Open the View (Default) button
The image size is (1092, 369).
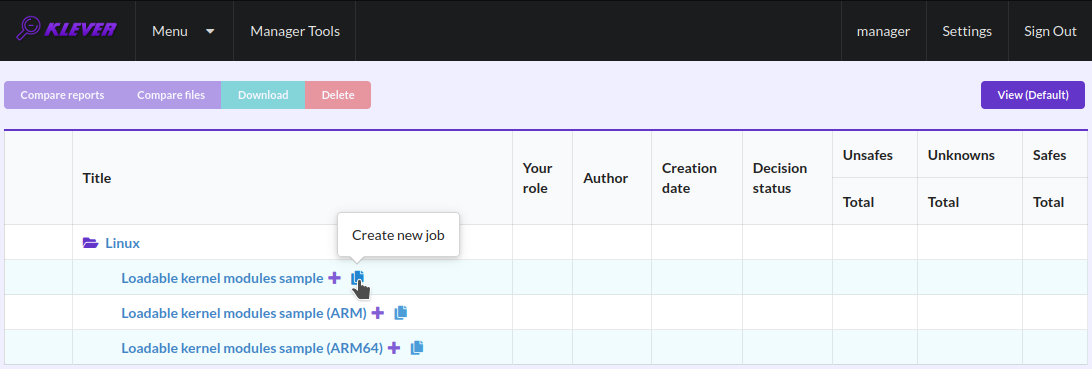[x=1033, y=95]
